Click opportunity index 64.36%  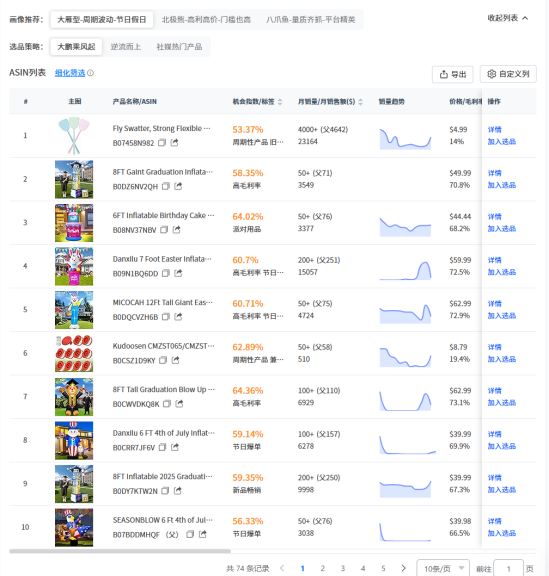(x=248, y=390)
